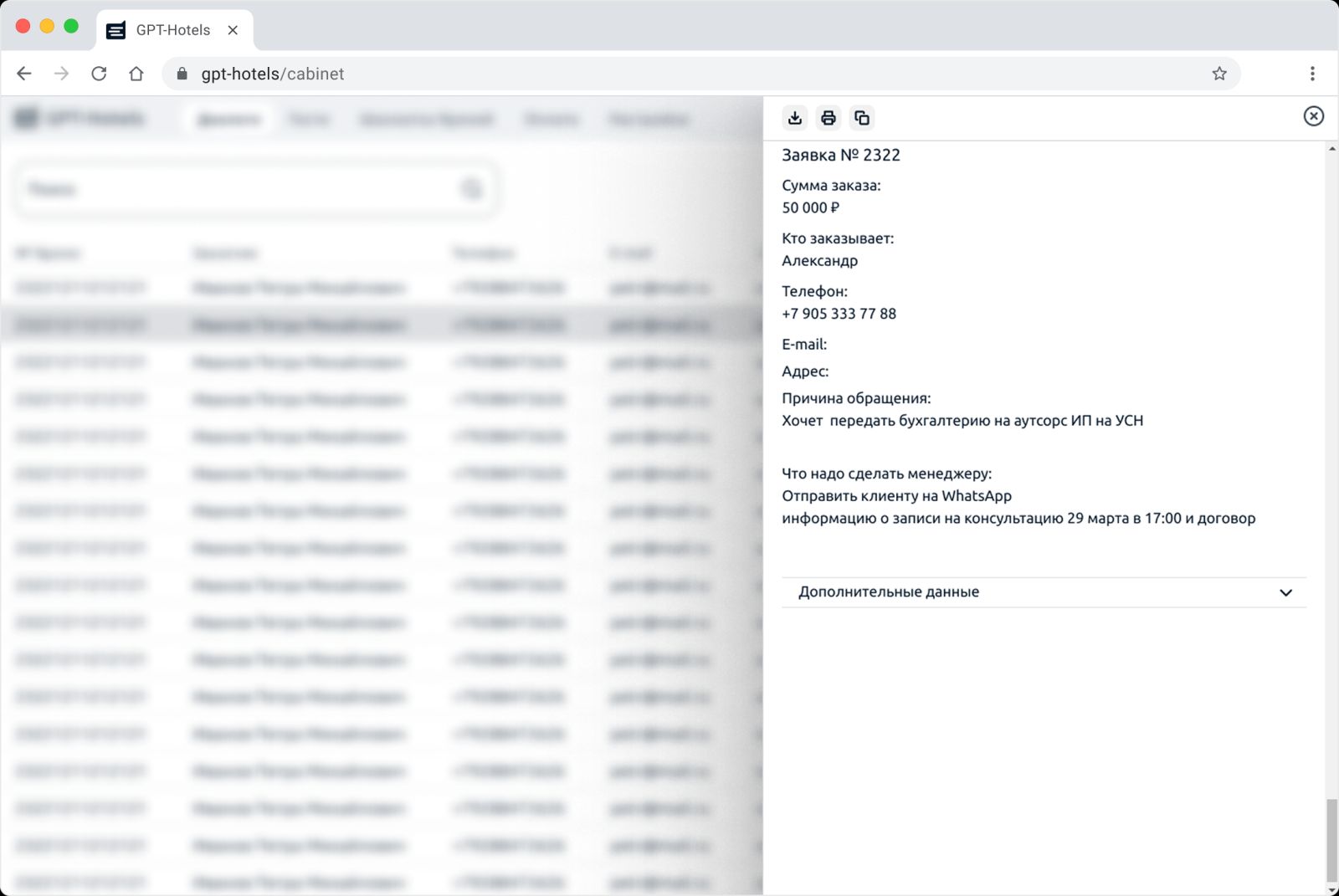The image size is (1339, 896).
Task: Select the highlighted second row in the table
Action: [x=377, y=325]
